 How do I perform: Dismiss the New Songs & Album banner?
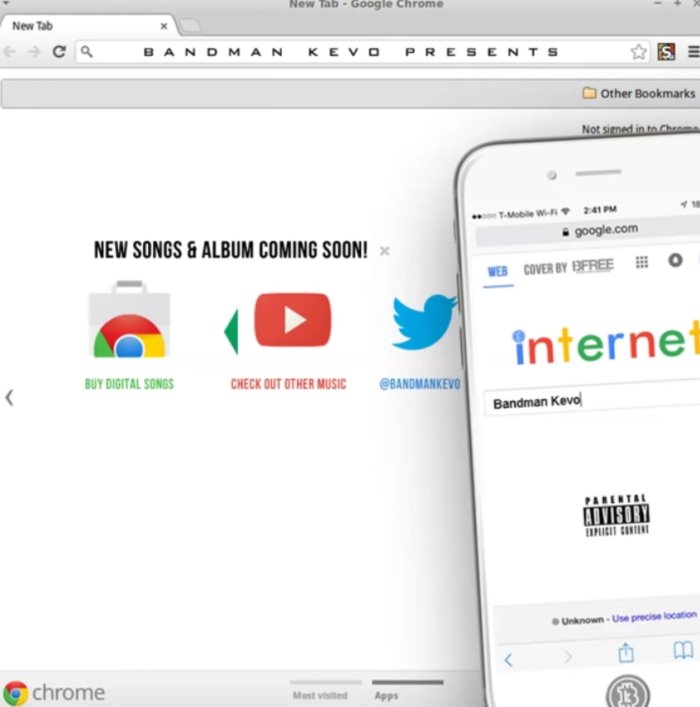pyautogui.click(x=384, y=251)
